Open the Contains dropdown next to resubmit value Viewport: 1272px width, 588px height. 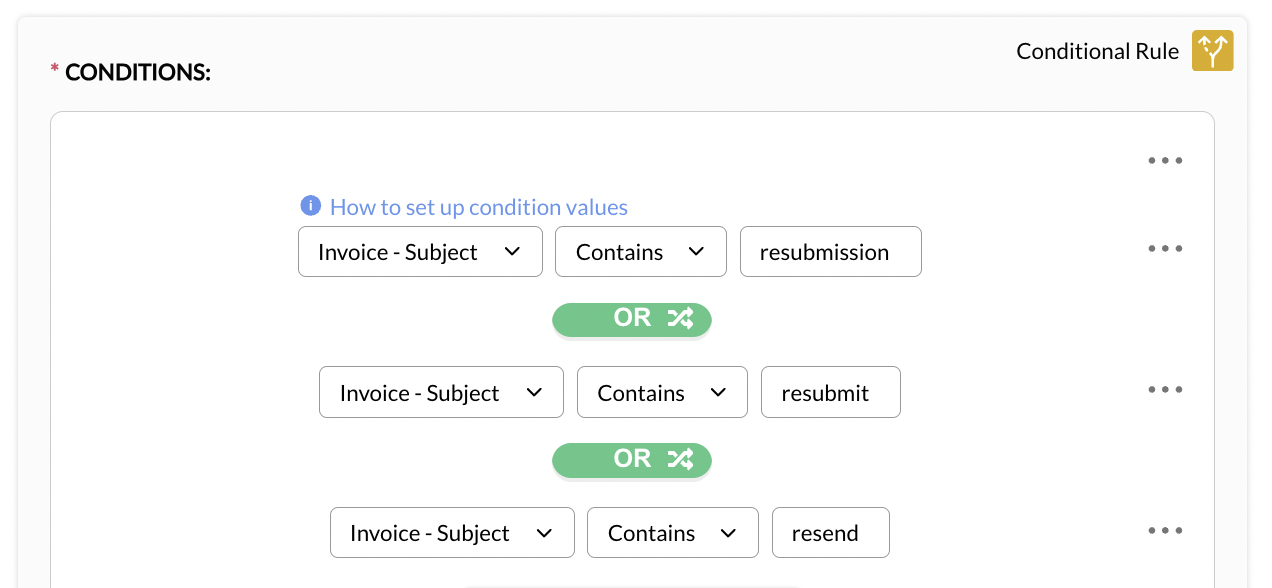click(x=662, y=392)
